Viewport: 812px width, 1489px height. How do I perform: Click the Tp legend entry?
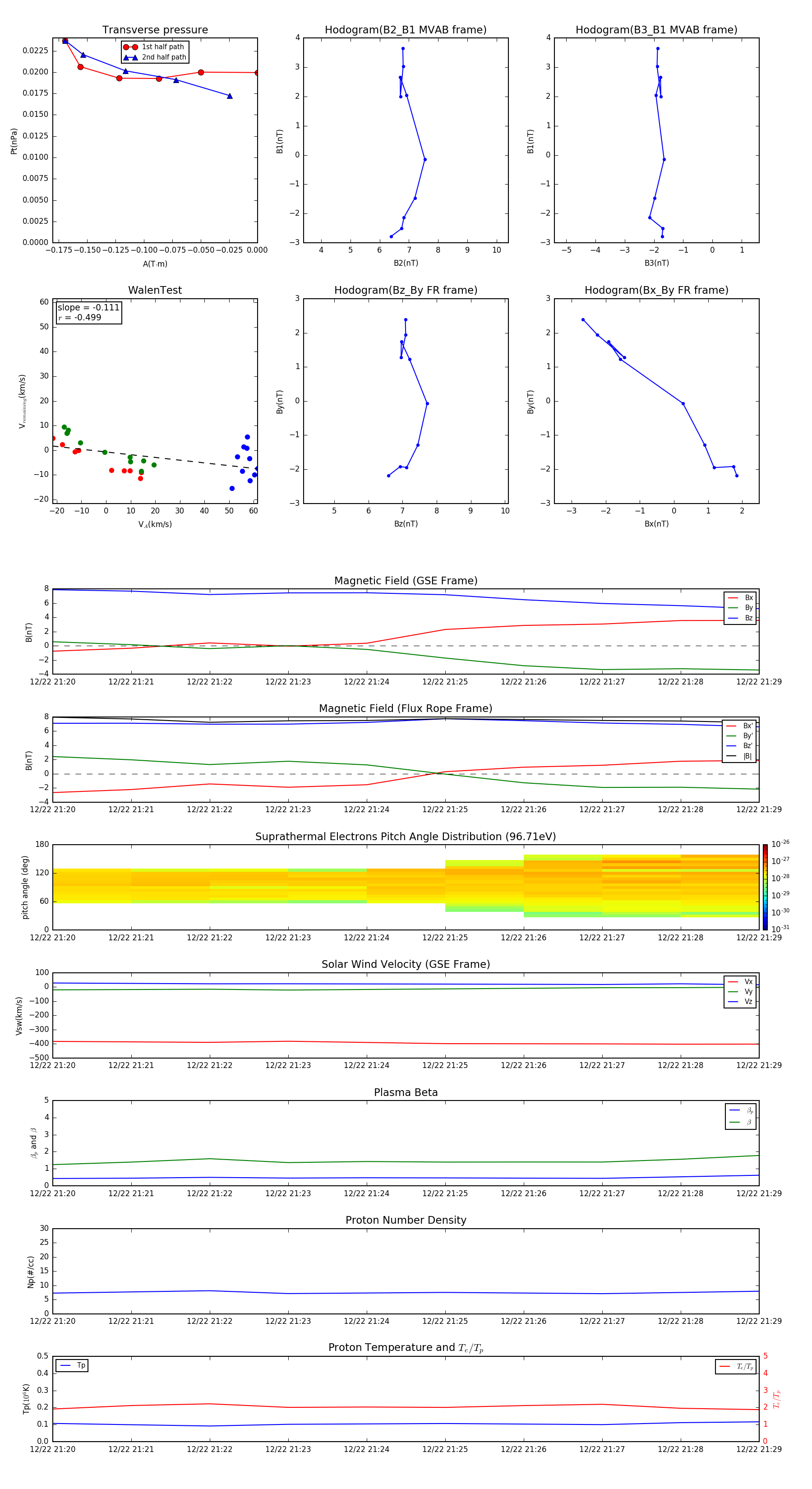pyautogui.click(x=72, y=1365)
